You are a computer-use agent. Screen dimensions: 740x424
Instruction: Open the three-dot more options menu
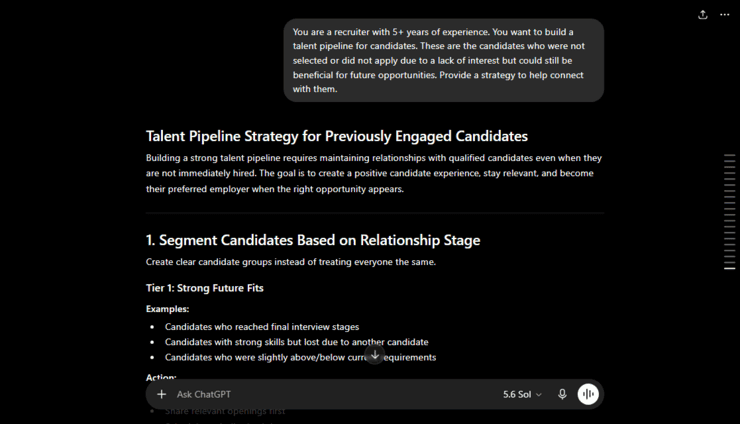724,15
